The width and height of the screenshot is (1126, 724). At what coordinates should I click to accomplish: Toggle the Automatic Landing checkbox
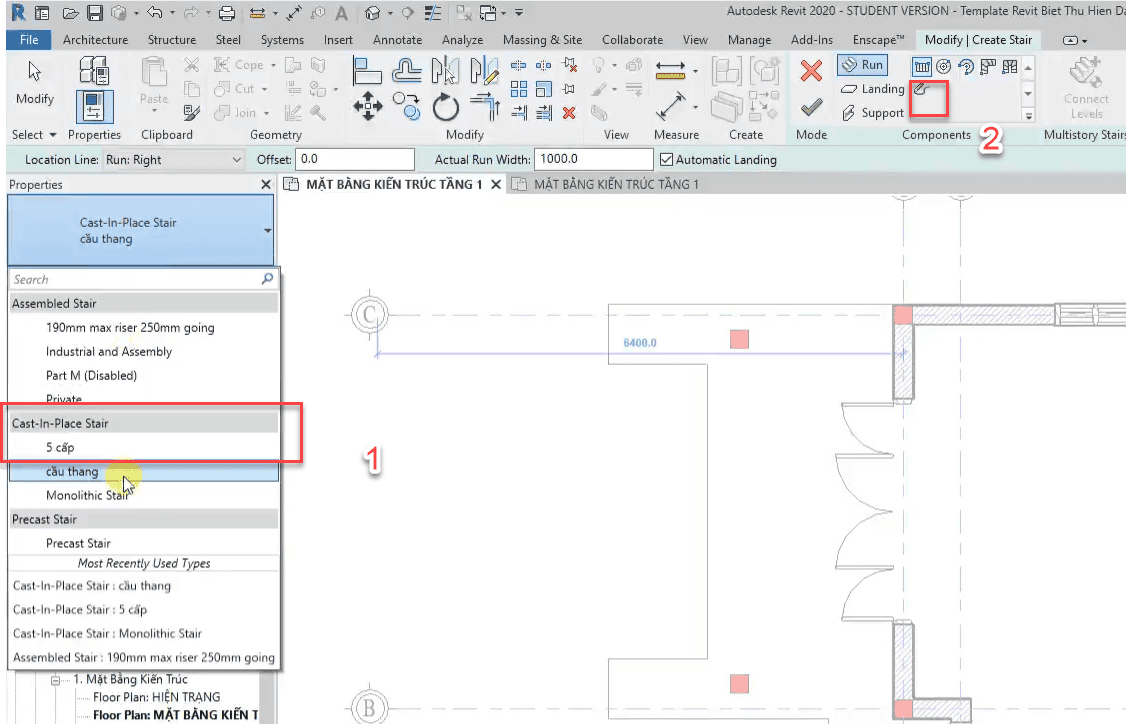tap(666, 159)
